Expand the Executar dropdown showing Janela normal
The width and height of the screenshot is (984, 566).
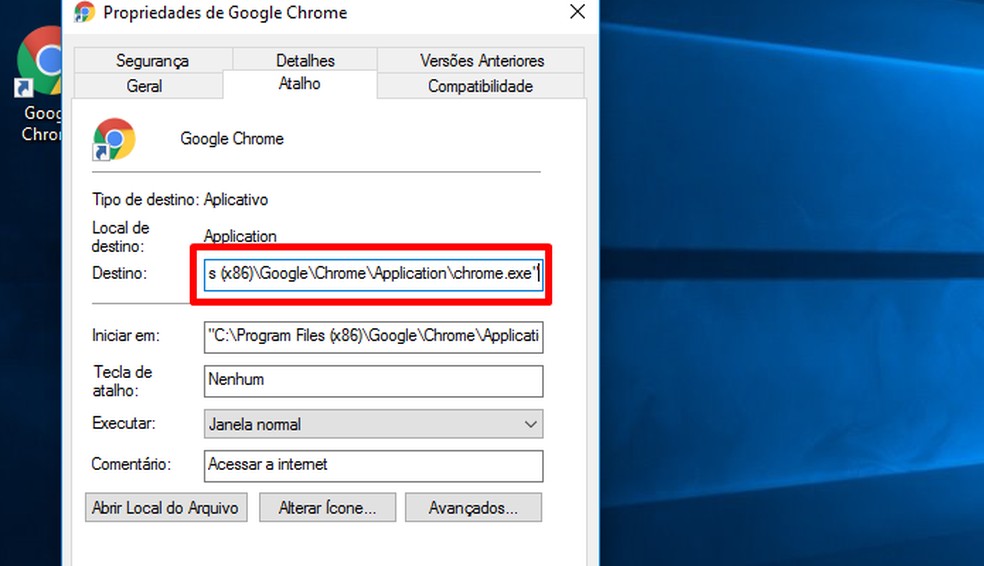coord(373,424)
